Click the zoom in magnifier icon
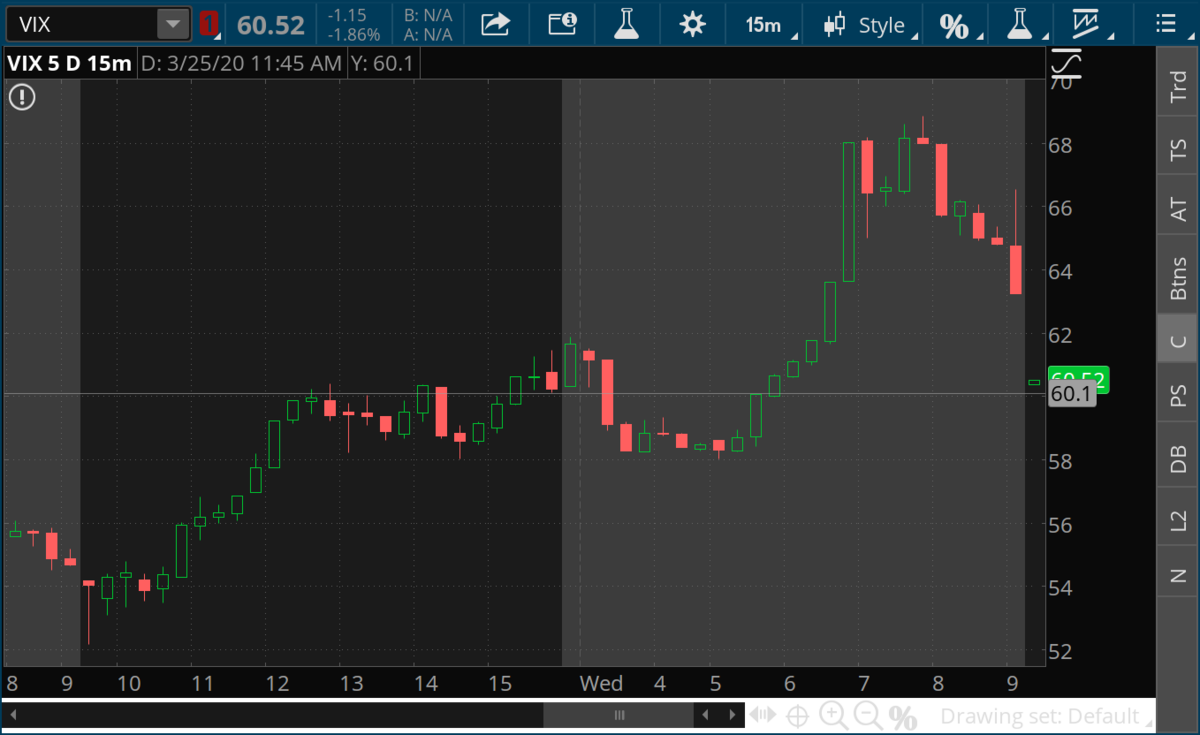This screenshot has width=1200, height=735. click(832, 715)
